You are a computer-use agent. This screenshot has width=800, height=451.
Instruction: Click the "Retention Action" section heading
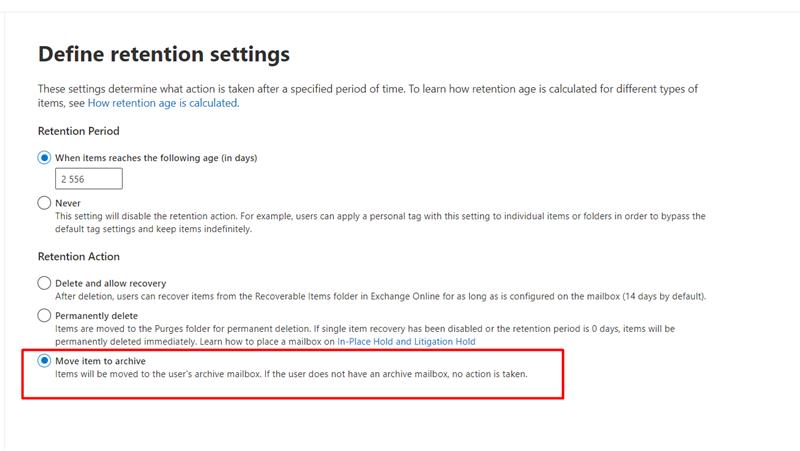coord(78,257)
